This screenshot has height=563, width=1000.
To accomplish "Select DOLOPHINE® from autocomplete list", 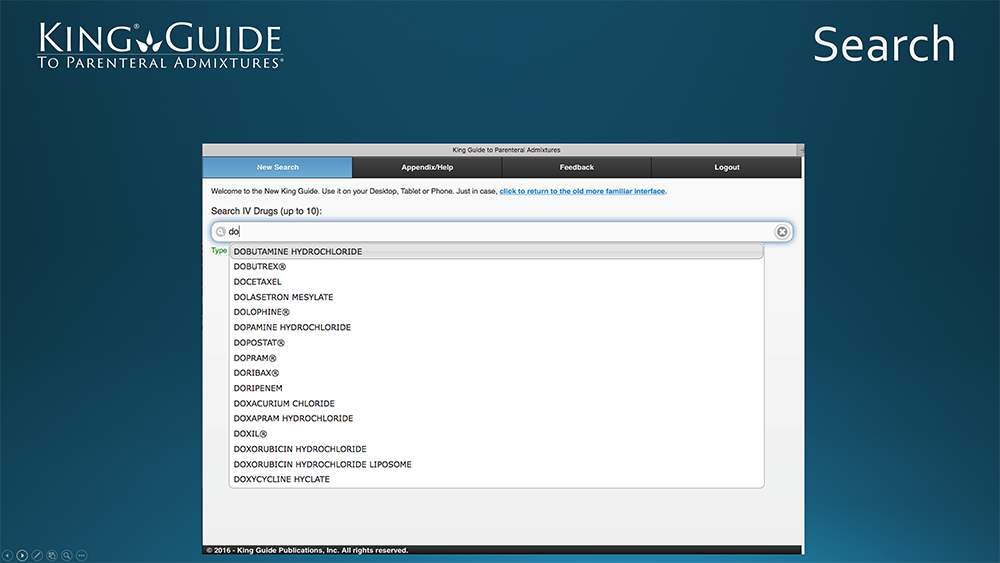I will [496, 312].
